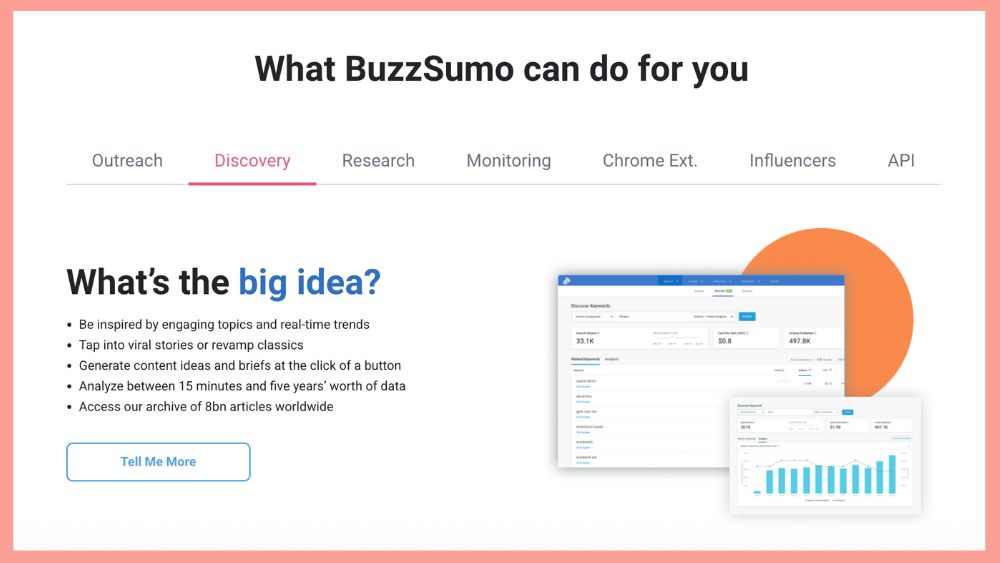Select the API tab

pos(901,161)
